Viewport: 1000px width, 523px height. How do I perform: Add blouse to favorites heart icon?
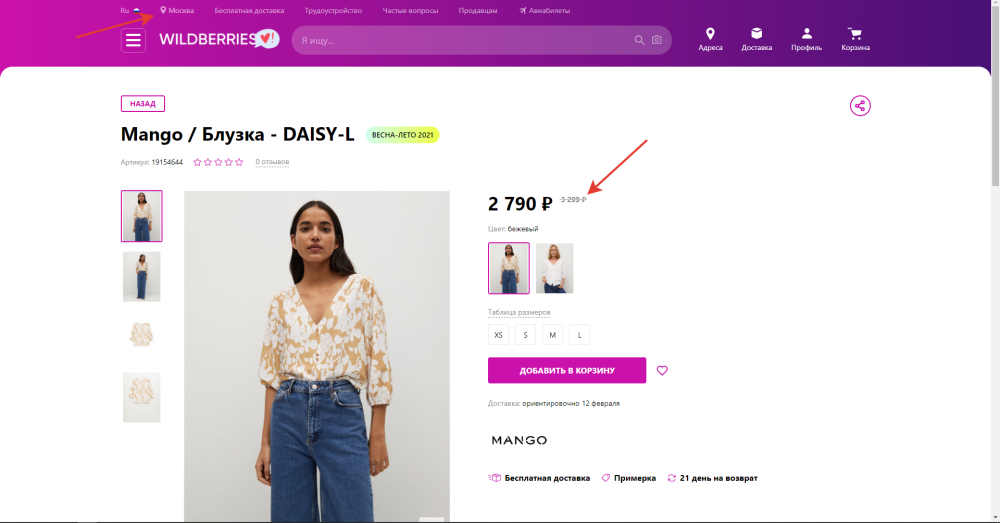(662, 371)
